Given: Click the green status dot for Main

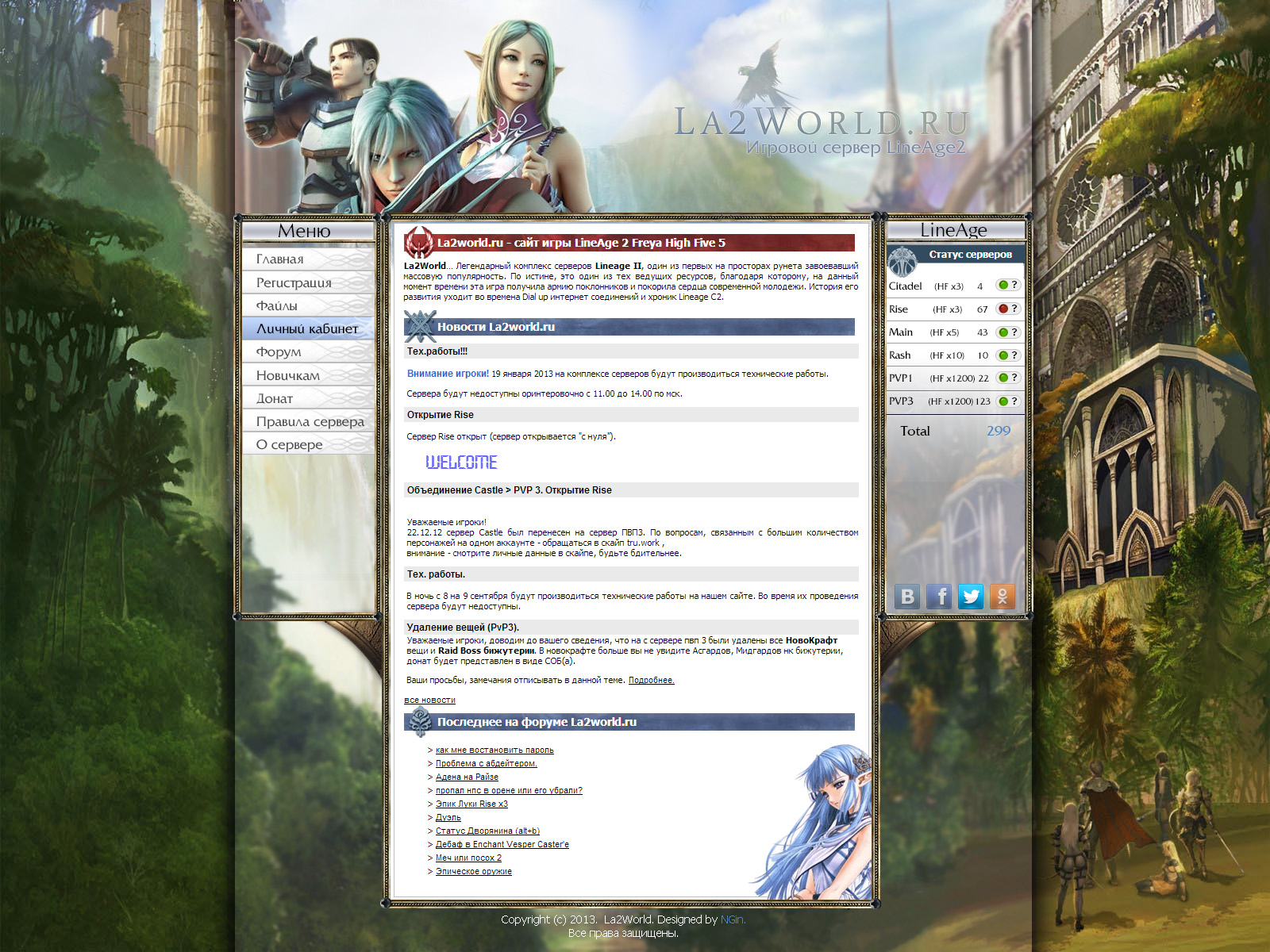Looking at the screenshot, I should click(x=1003, y=332).
